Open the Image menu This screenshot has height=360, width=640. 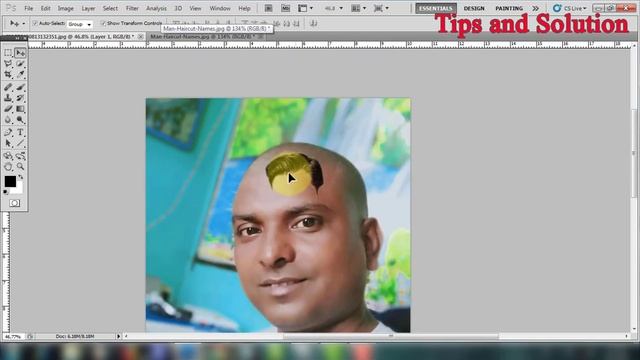65,8
